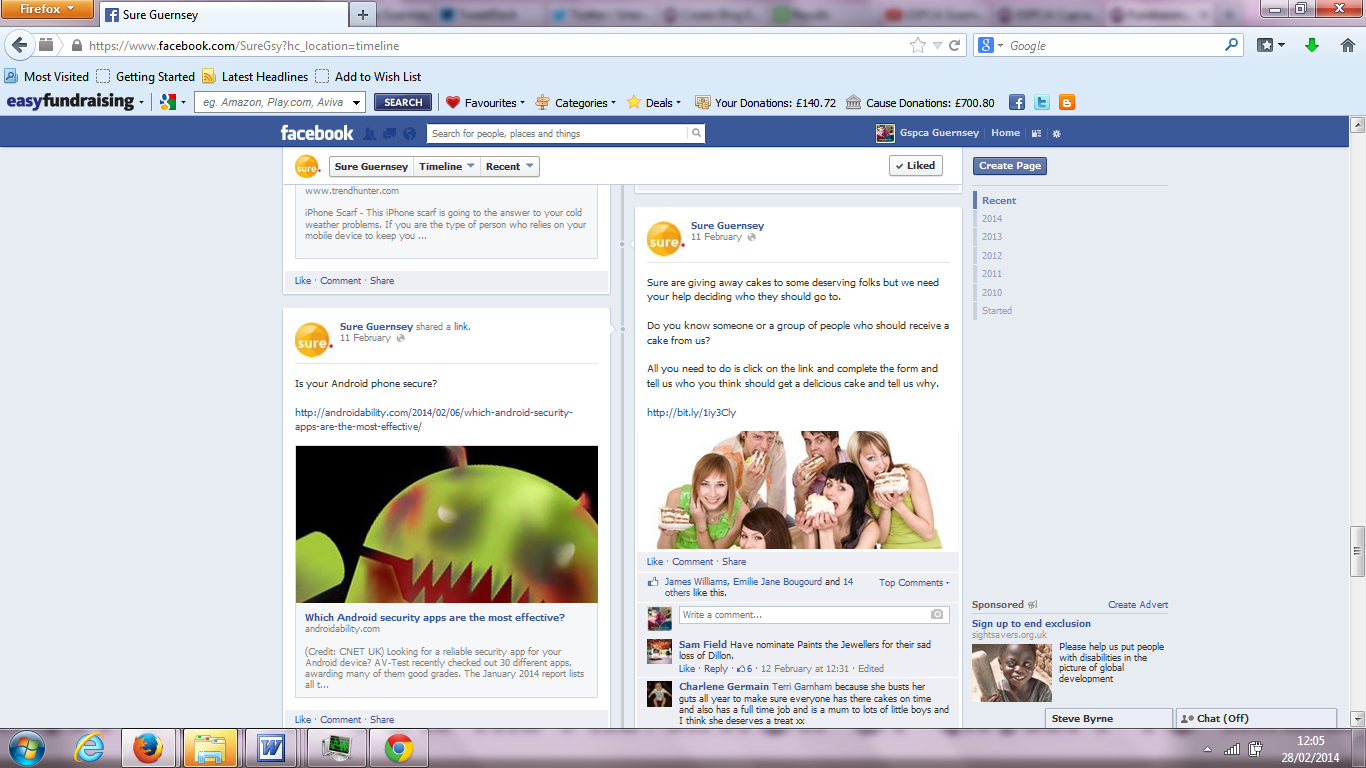Click the Facebook privacy shortcuts icon
Screen dimensions: 1366x768
pyautogui.click(x=1036, y=133)
